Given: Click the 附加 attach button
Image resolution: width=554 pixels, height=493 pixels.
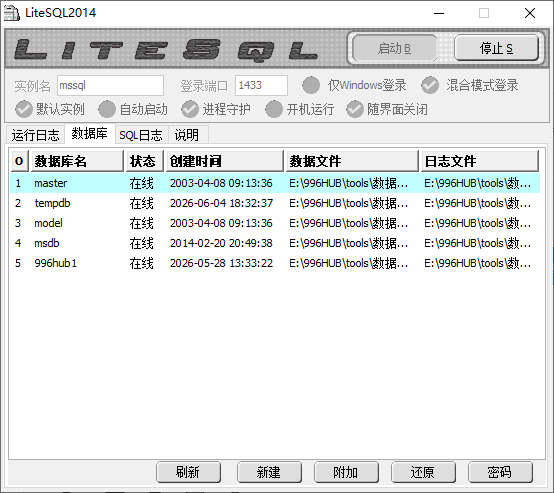Looking at the screenshot, I should 346,472.
